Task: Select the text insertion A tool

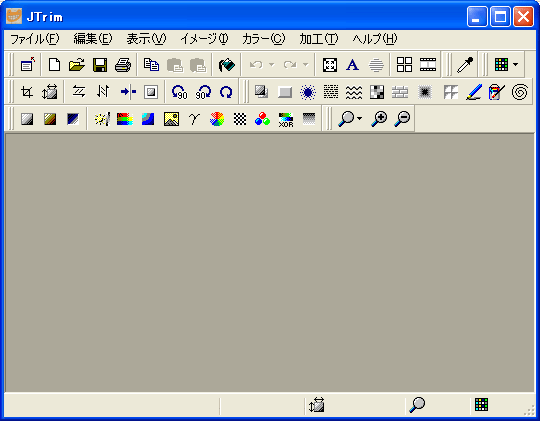Action: [352, 64]
